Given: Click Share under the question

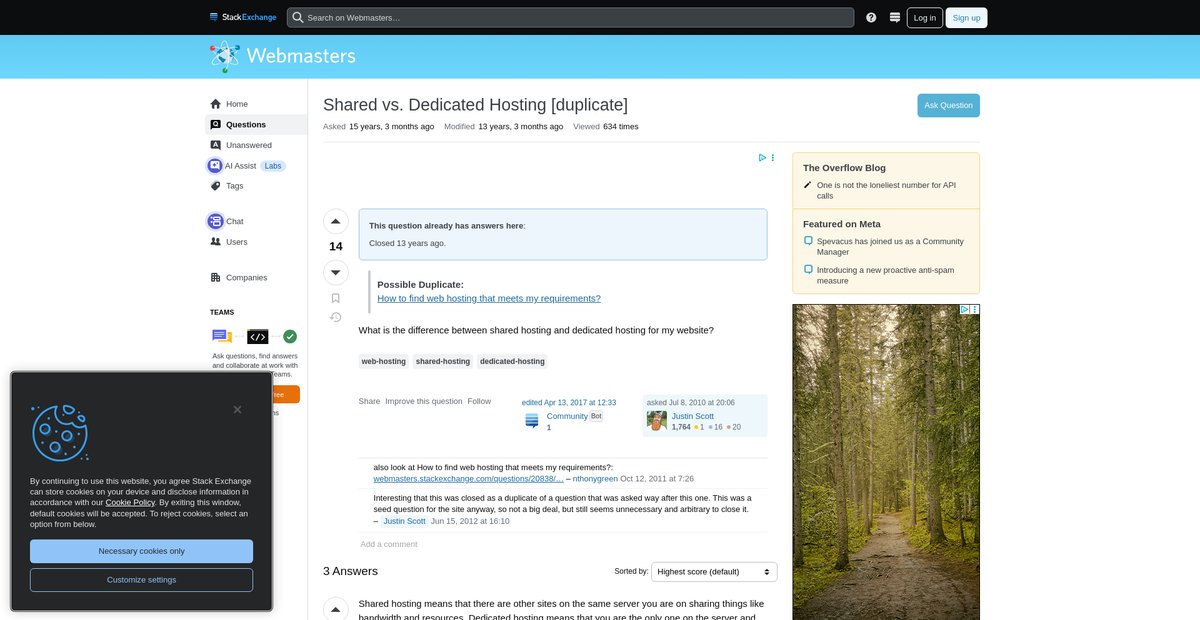Looking at the screenshot, I should 370,401.
